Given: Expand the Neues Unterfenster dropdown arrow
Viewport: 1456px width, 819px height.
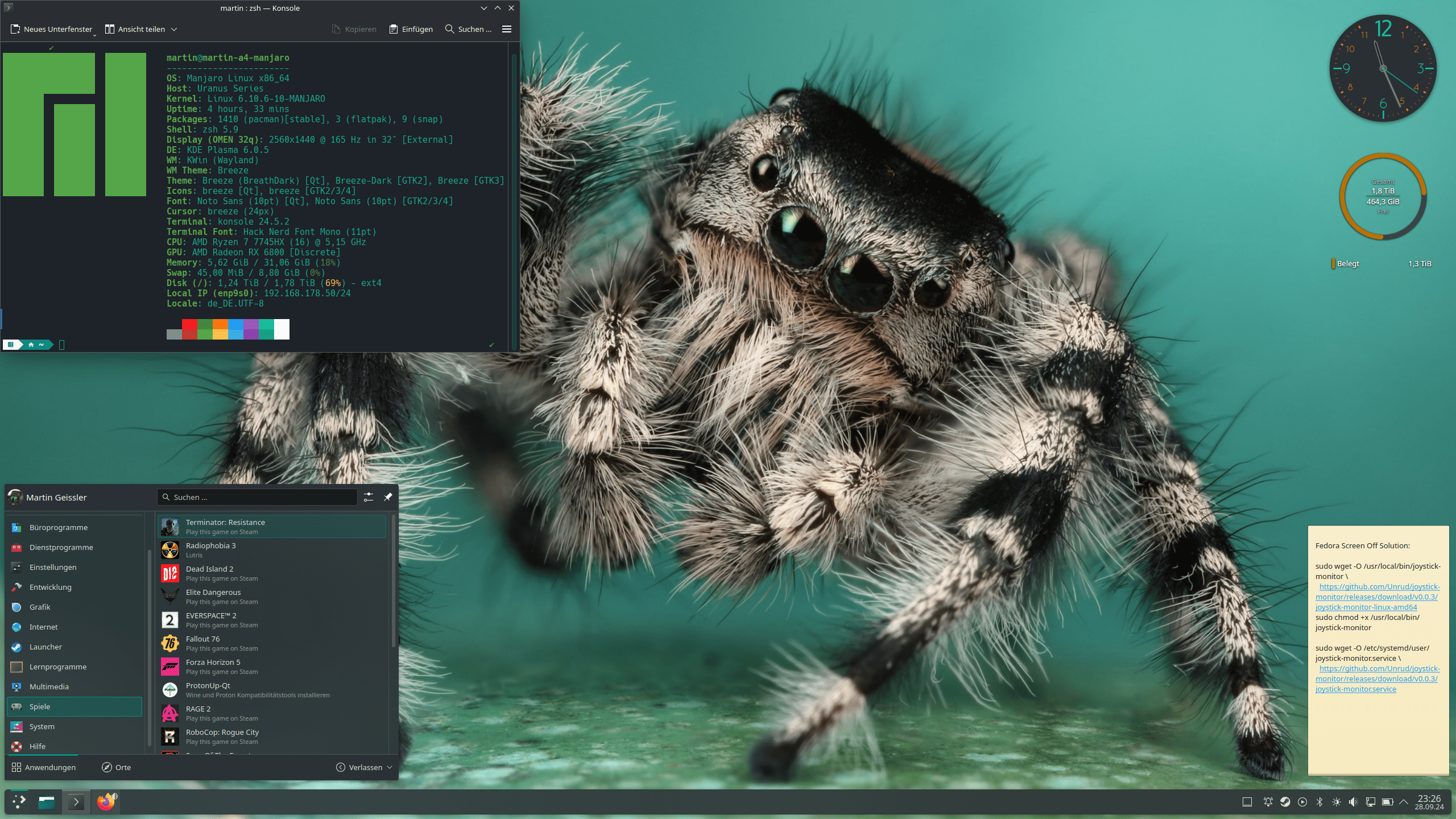Looking at the screenshot, I should pos(94,34).
